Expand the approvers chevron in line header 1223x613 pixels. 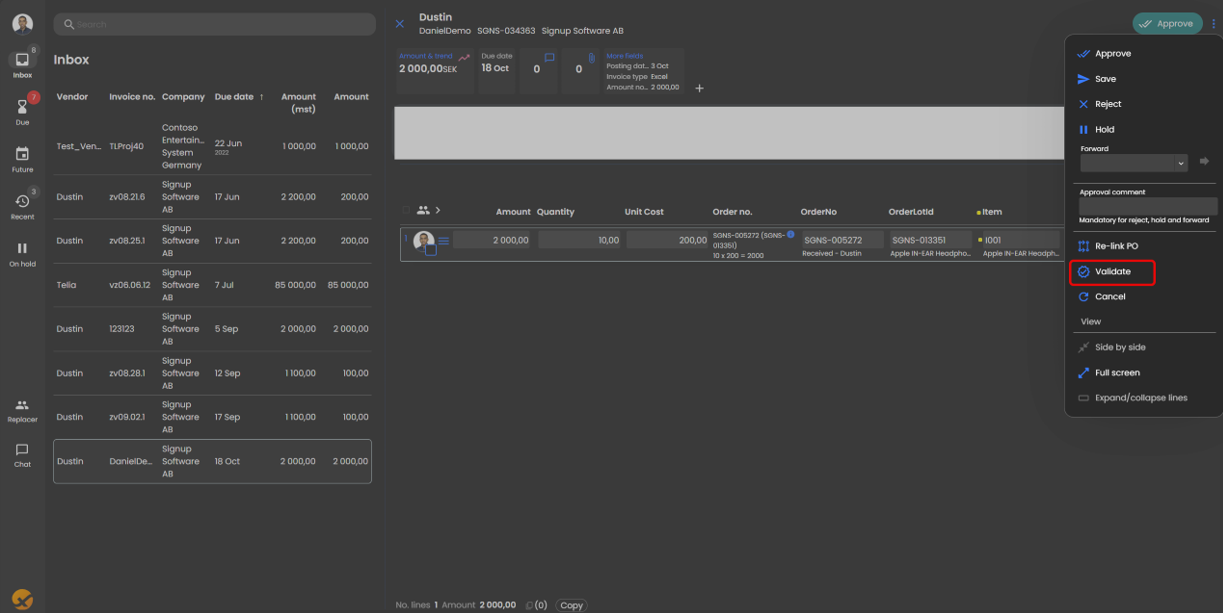point(438,211)
